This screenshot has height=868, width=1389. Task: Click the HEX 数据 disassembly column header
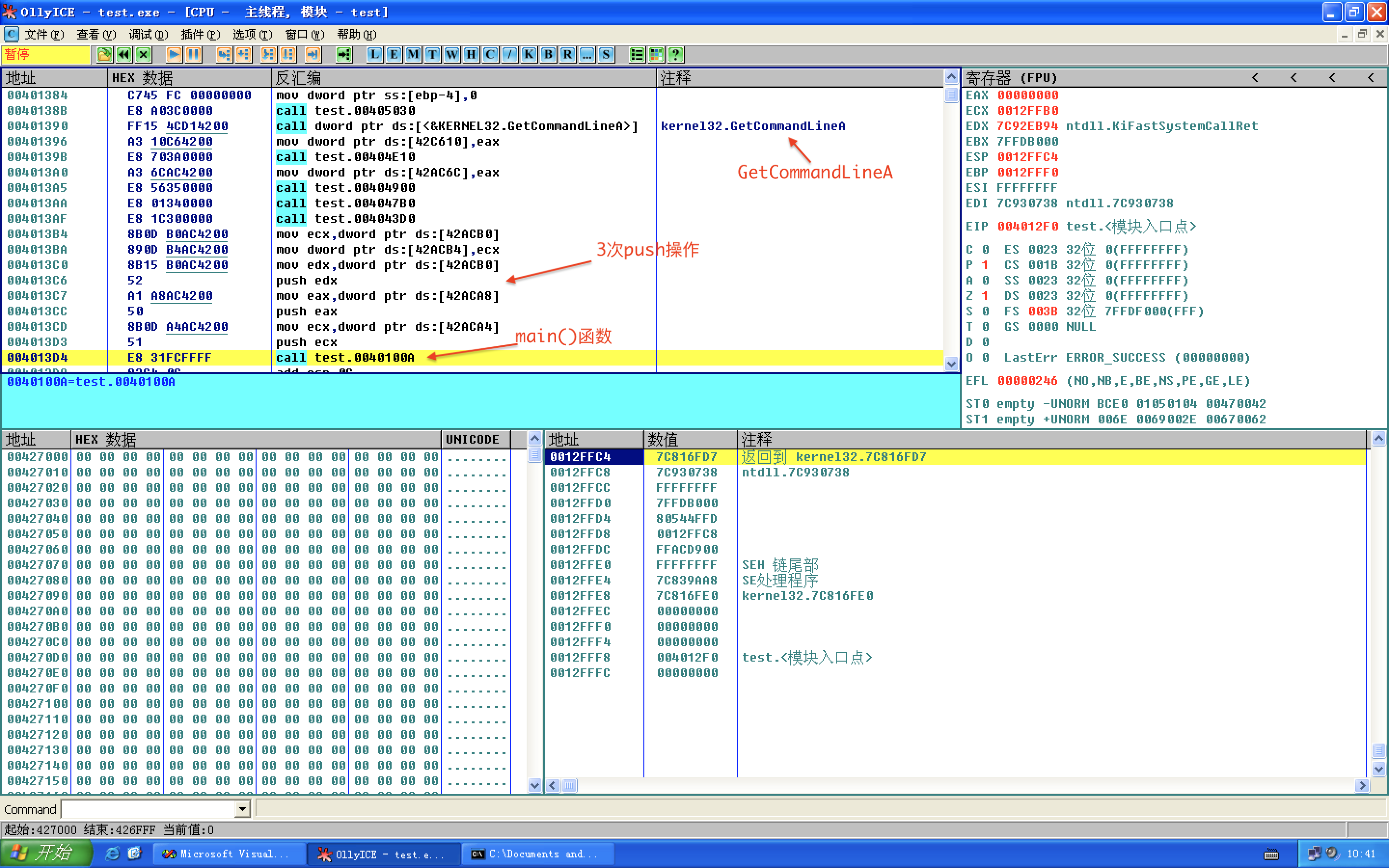point(190,78)
